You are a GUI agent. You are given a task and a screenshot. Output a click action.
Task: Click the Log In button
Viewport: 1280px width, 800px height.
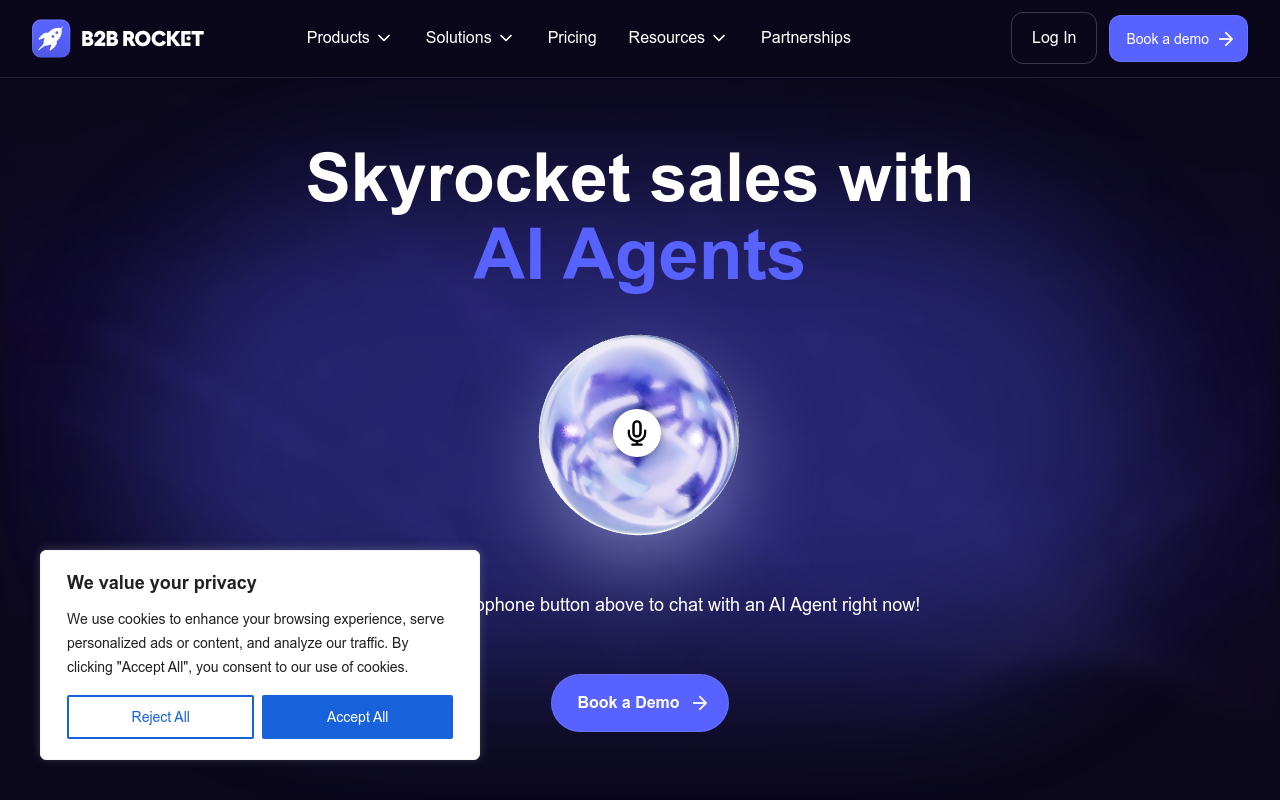(1054, 38)
